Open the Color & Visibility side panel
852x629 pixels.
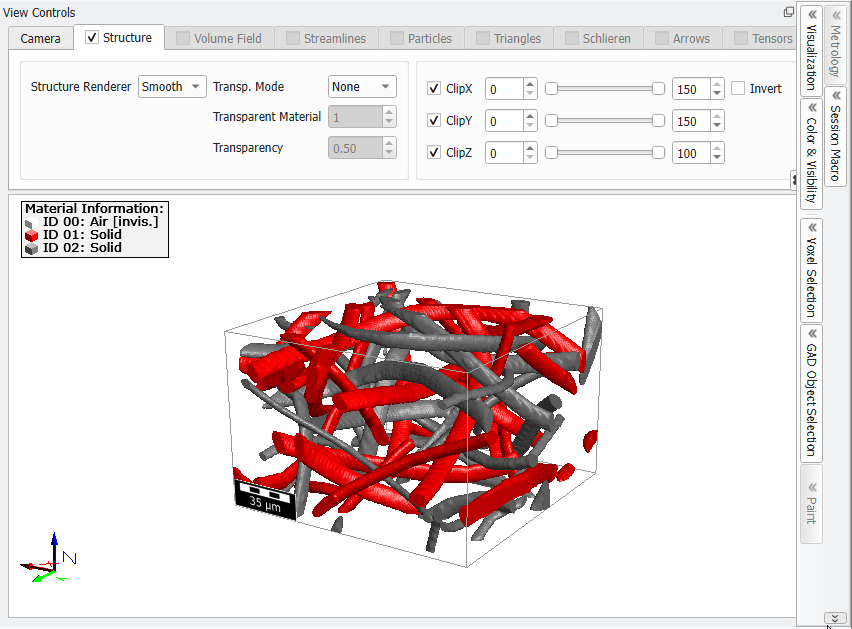811,154
